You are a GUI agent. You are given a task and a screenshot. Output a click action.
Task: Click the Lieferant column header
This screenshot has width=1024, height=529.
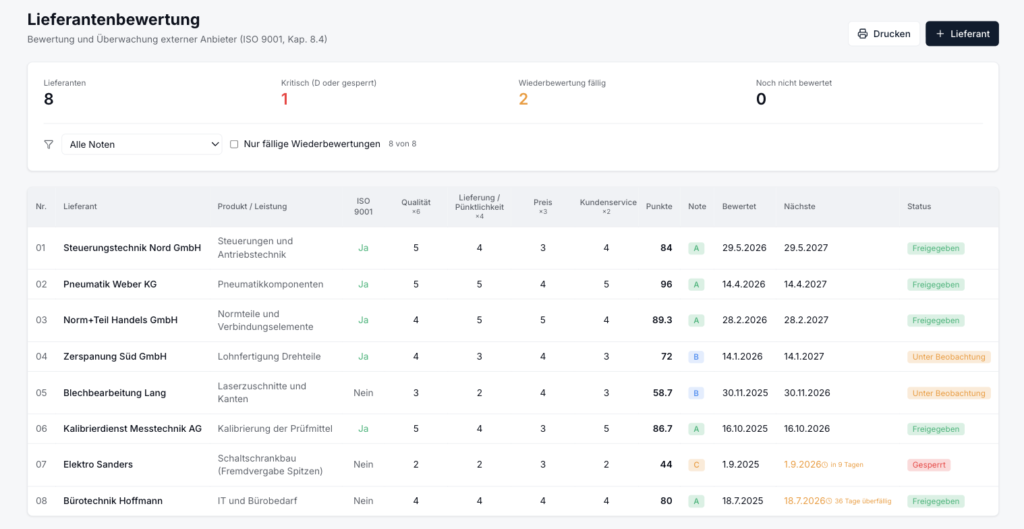80,206
